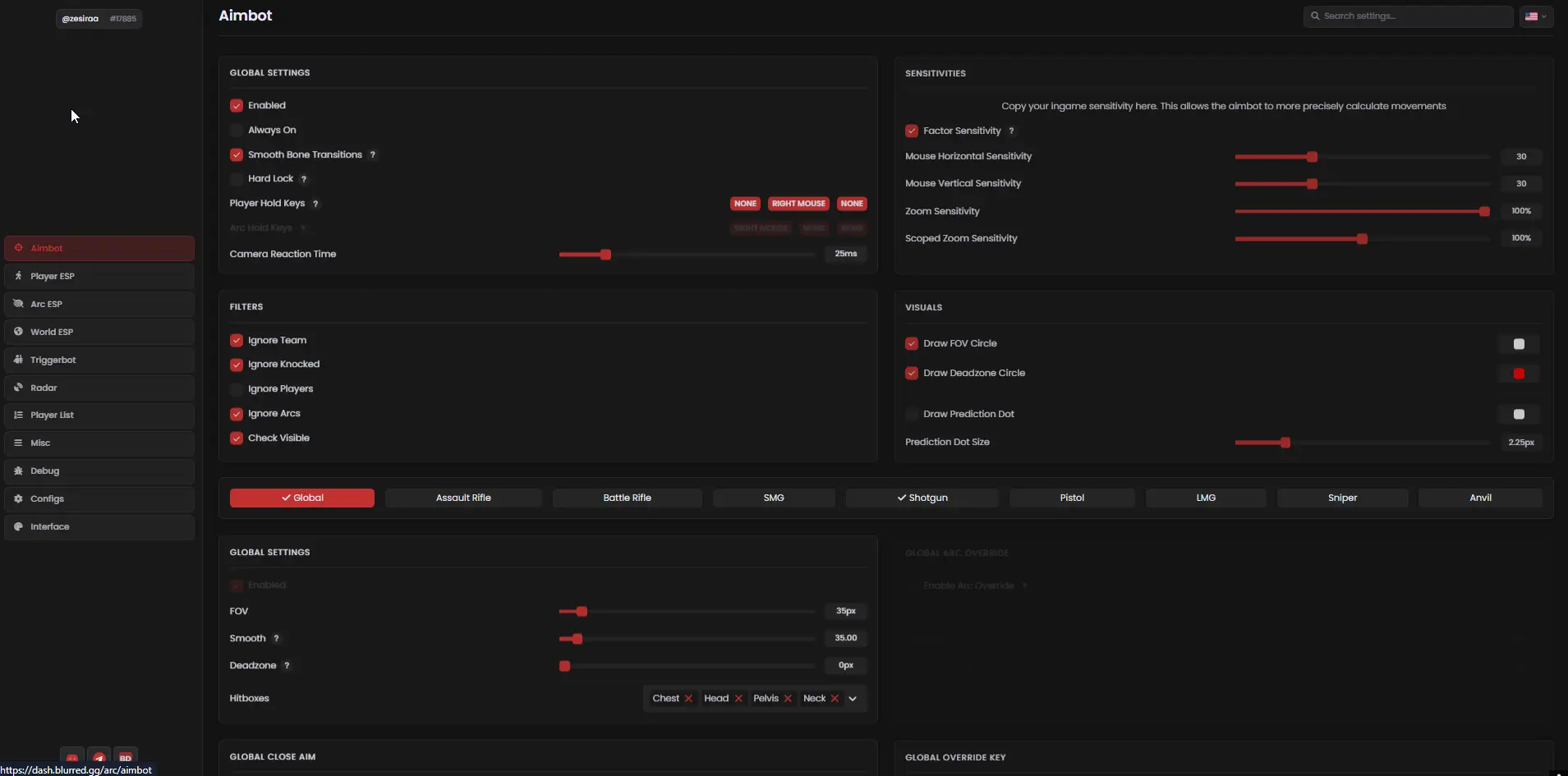Click the Discord icon at sidebar bottom
Viewport: 1568px width, 776px height.
coord(72,759)
